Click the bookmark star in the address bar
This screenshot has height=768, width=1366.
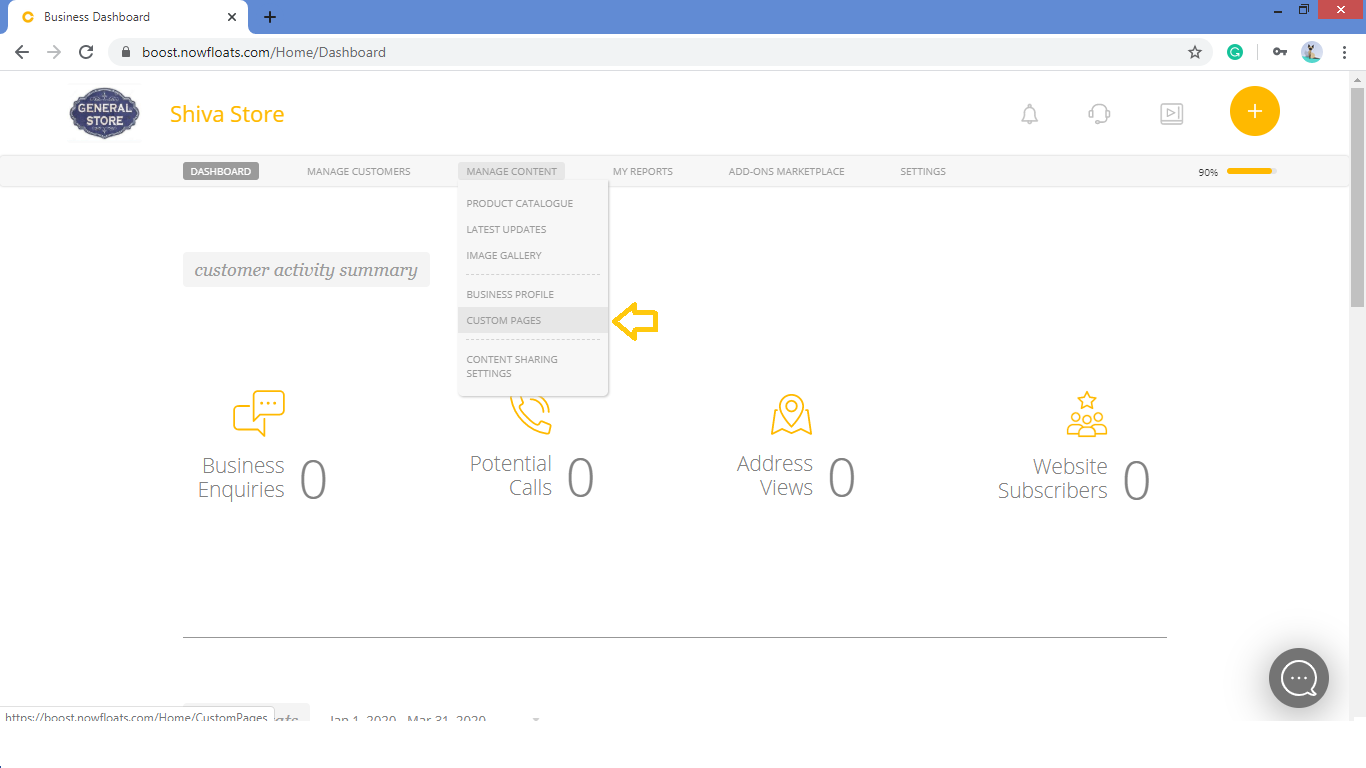point(1194,51)
